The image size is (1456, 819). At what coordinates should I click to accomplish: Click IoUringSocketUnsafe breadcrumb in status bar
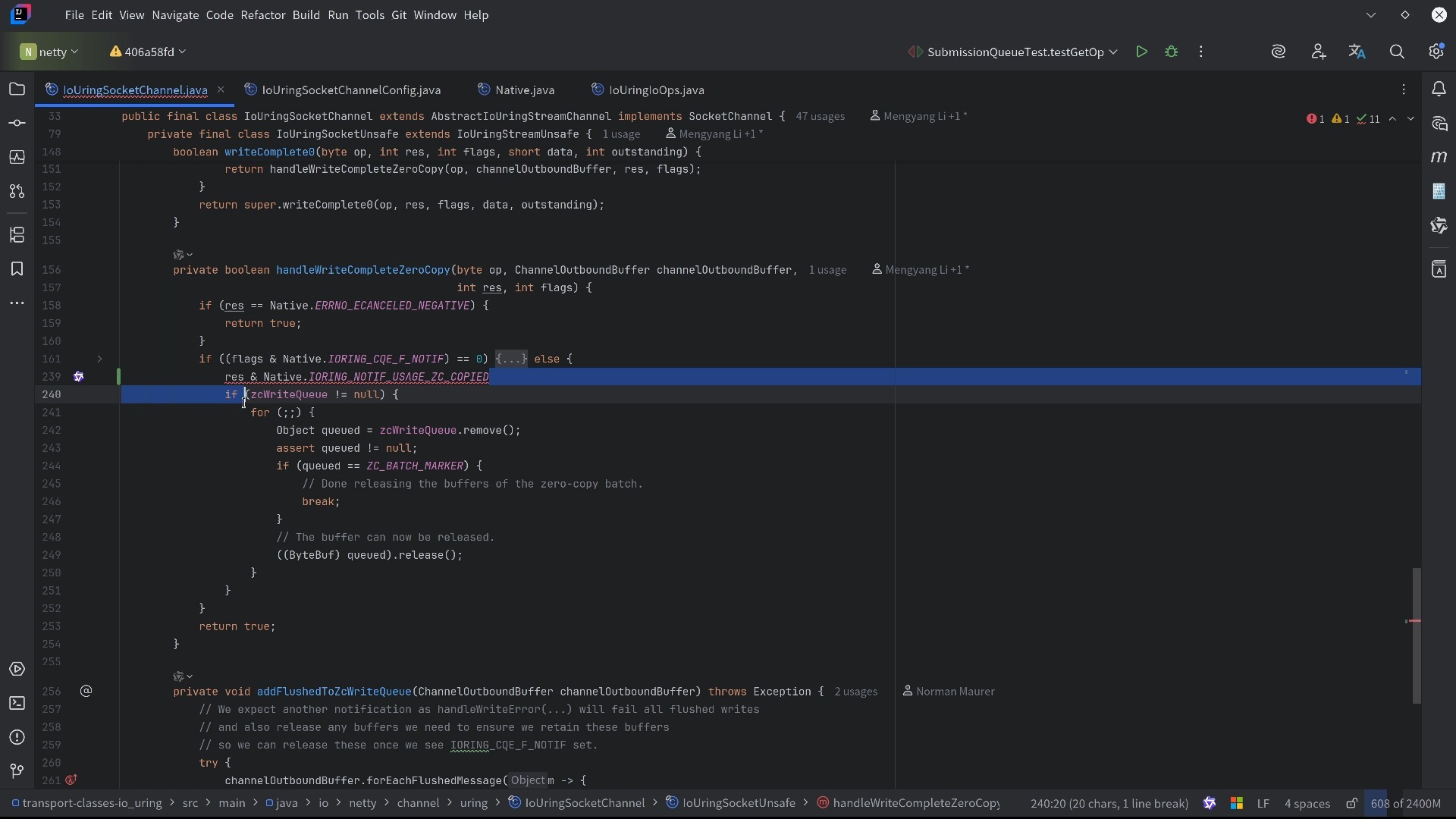click(731, 803)
